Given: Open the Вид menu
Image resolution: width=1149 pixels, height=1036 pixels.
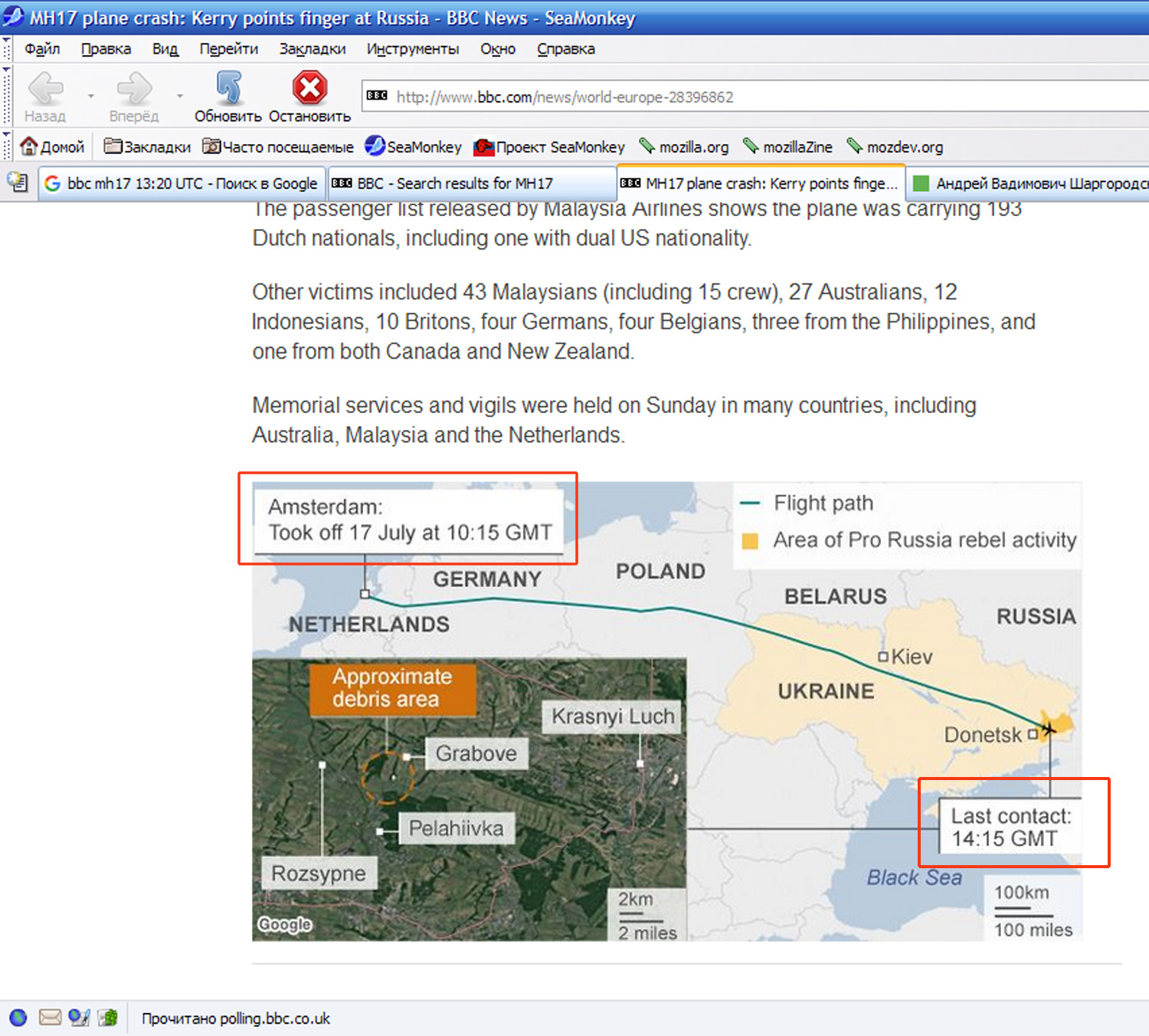Looking at the screenshot, I should pyautogui.click(x=165, y=49).
